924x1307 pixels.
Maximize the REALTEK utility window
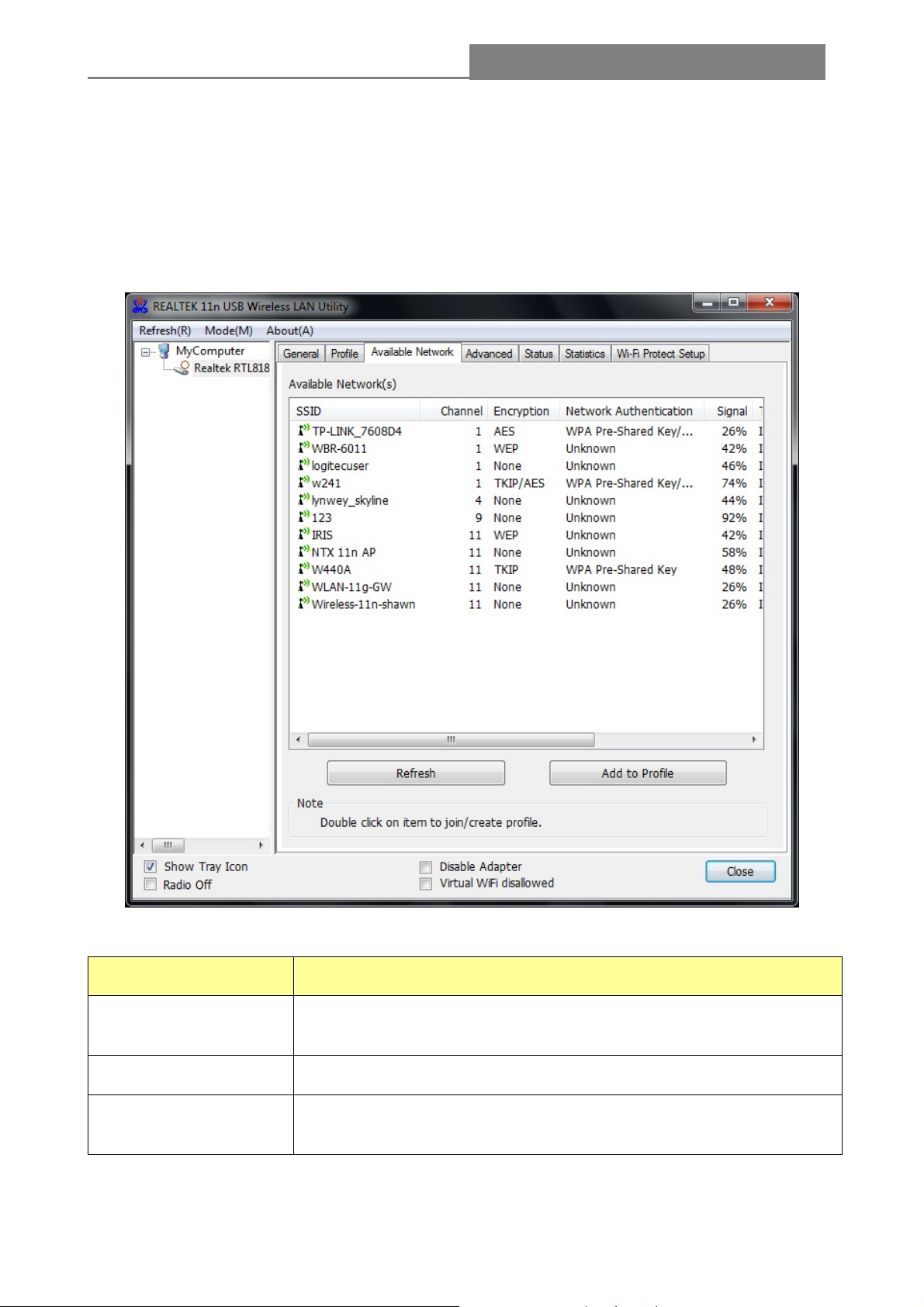pos(732,302)
